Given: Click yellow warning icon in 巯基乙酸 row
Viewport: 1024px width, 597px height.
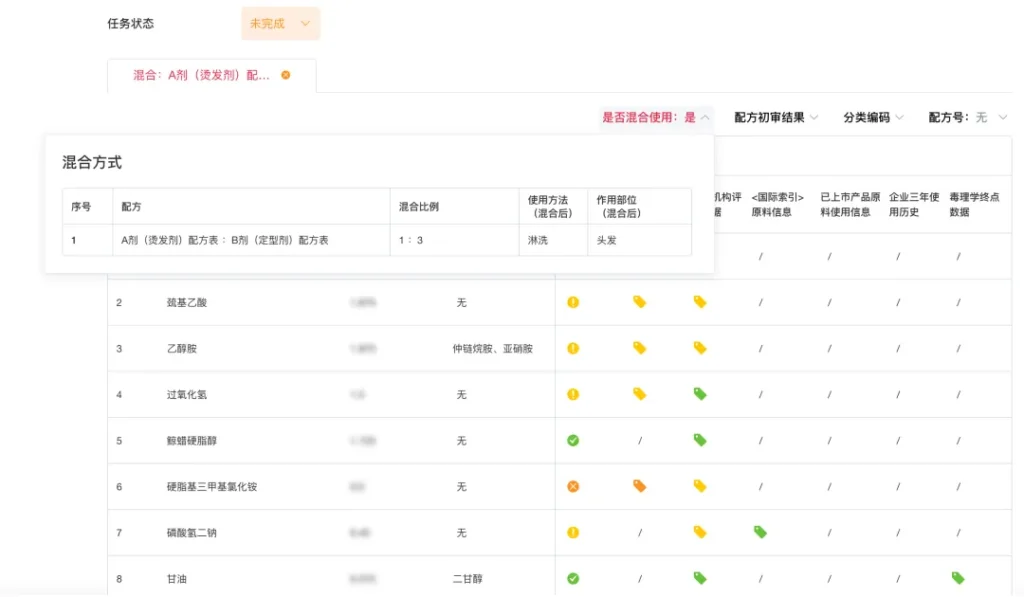Looking at the screenshot, I should [x=573, y=302].
